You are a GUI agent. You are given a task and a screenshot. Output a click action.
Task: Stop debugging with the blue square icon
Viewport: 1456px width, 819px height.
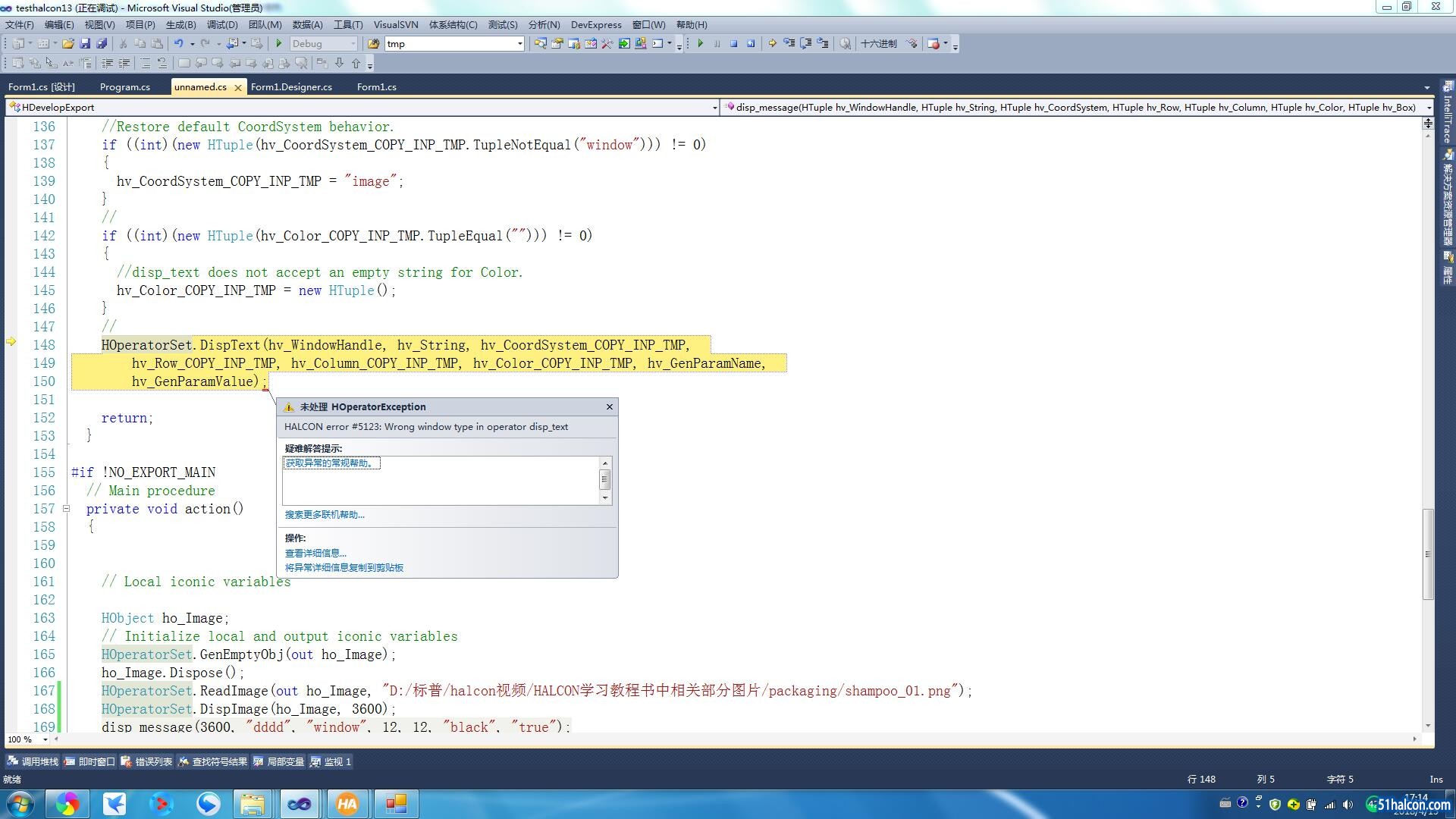(733, 44)
